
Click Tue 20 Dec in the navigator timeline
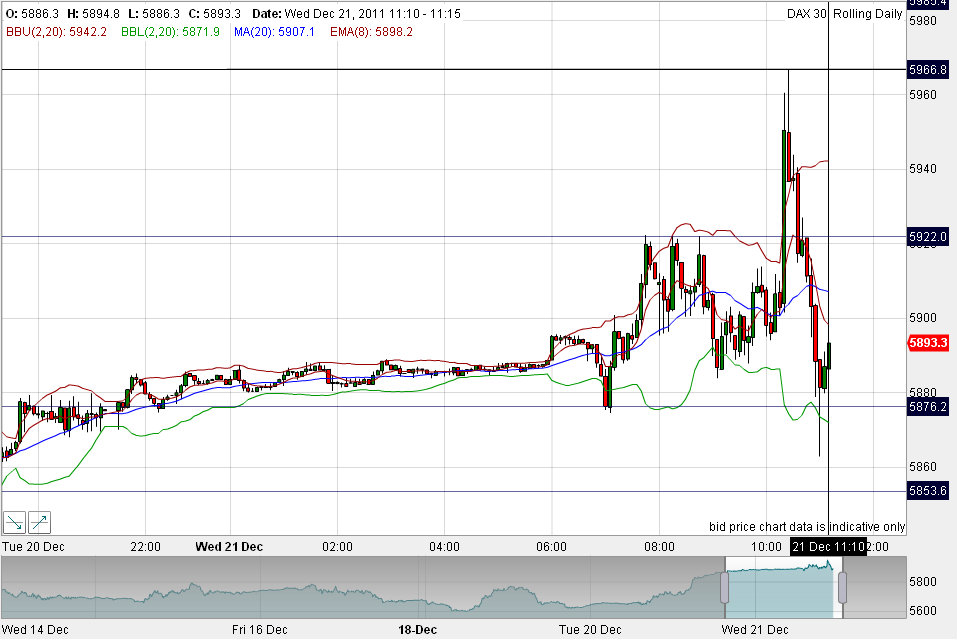tap(590, 630)
